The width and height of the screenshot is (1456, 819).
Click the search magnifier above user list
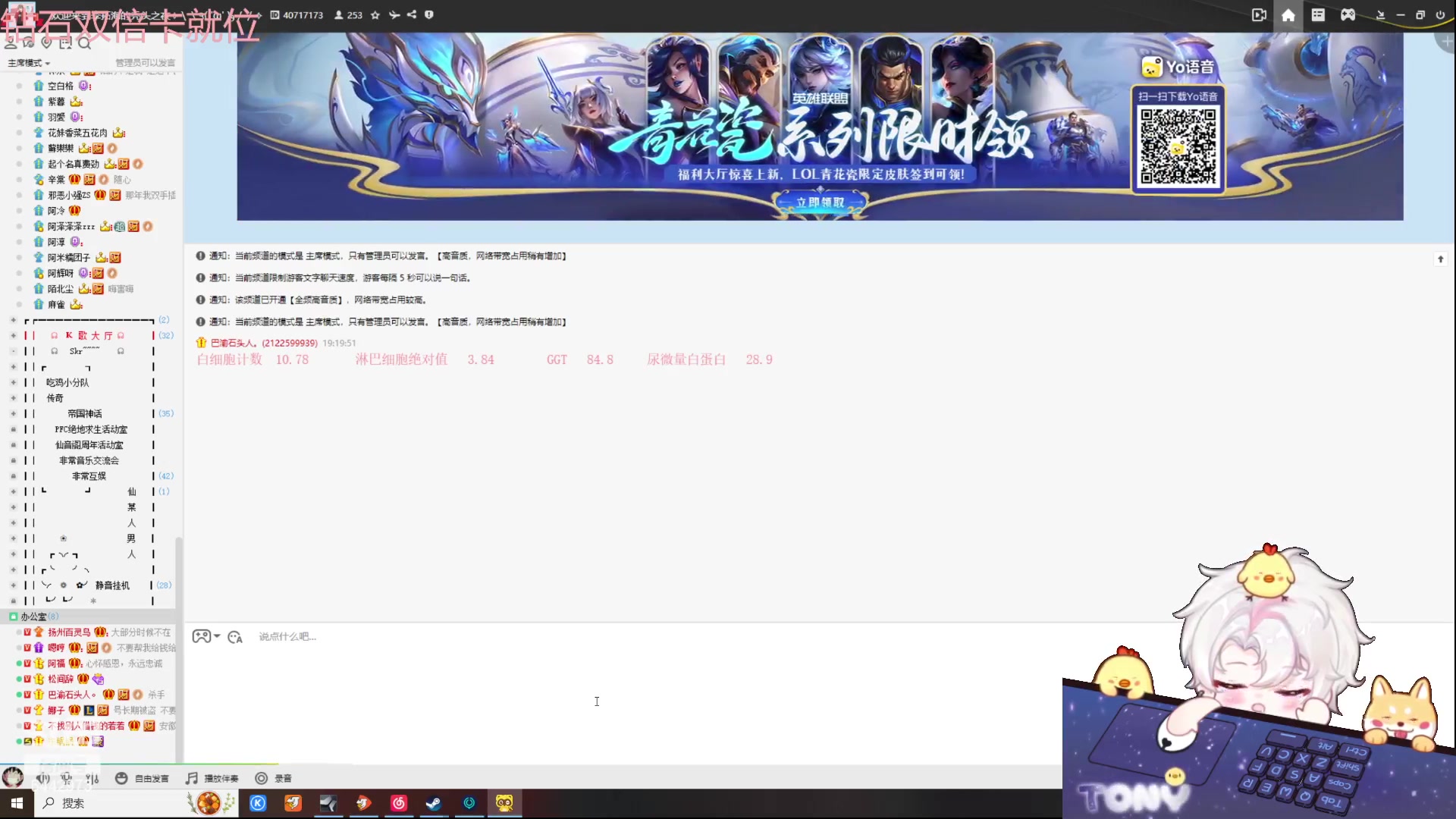[x=84, y=44]
